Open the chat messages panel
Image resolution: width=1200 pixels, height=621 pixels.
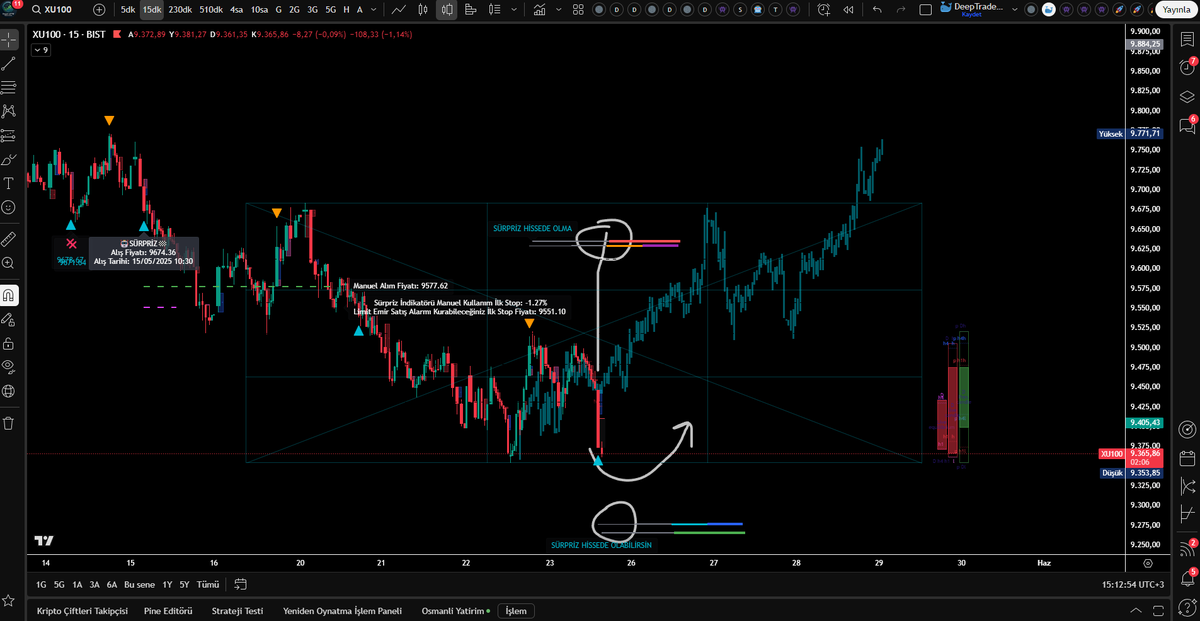(x=1188, y=126)
